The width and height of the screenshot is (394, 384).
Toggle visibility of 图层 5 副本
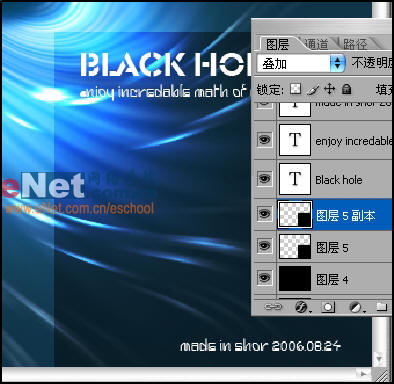click(265, 213)
